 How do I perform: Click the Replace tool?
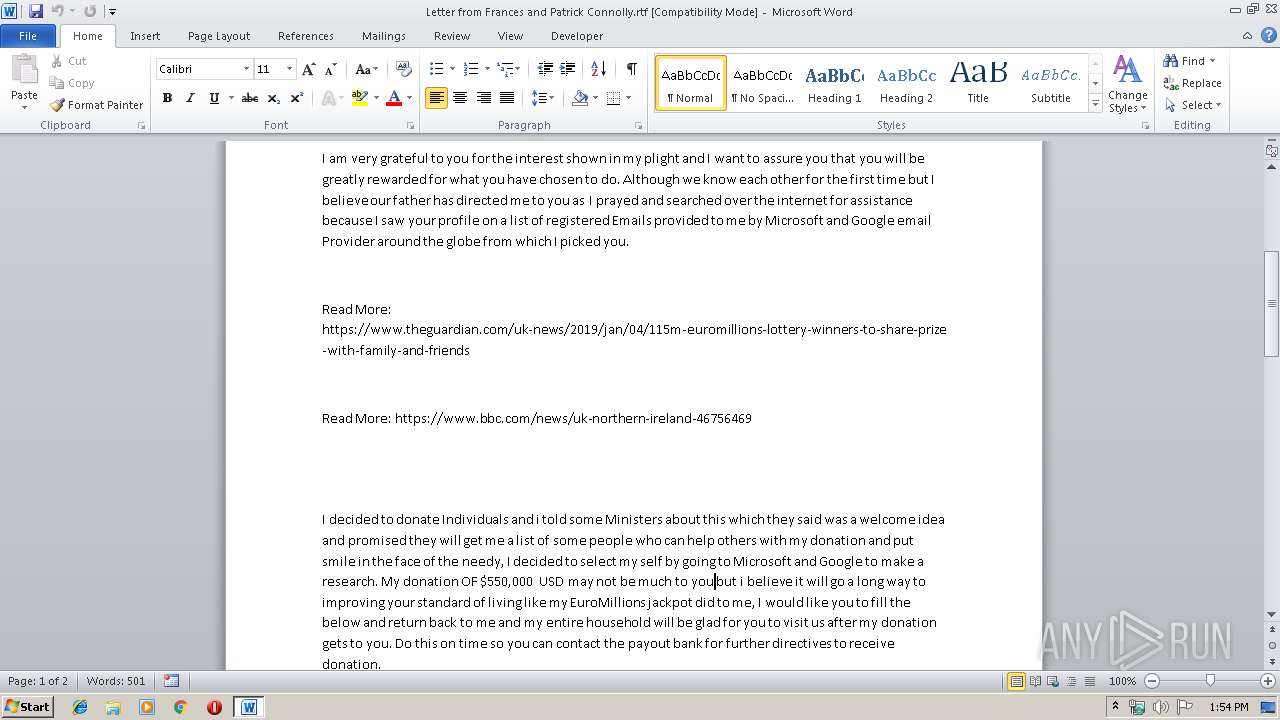pos(1193,83)
